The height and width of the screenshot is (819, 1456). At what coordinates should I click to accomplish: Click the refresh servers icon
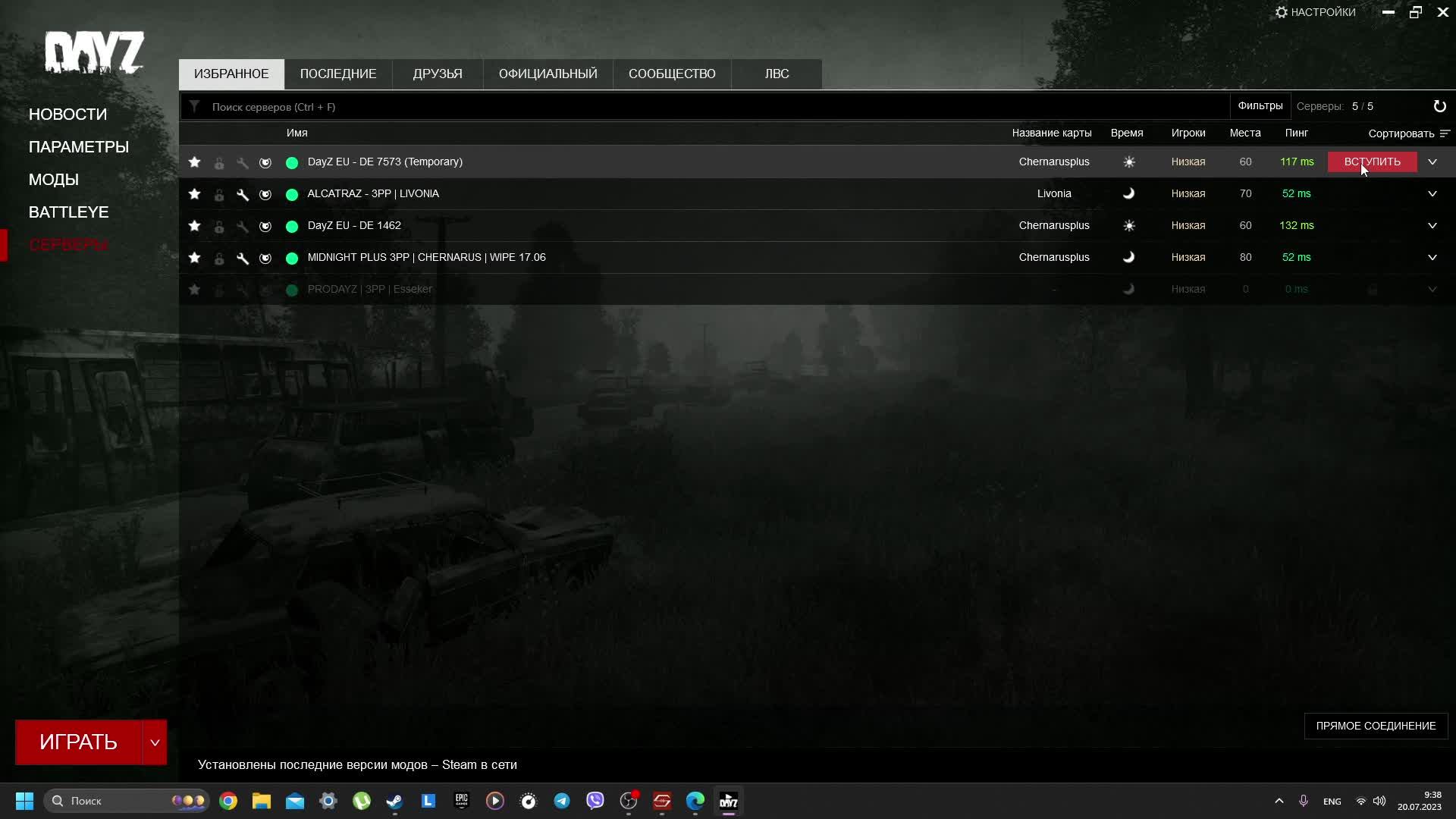click(1440, 106)
